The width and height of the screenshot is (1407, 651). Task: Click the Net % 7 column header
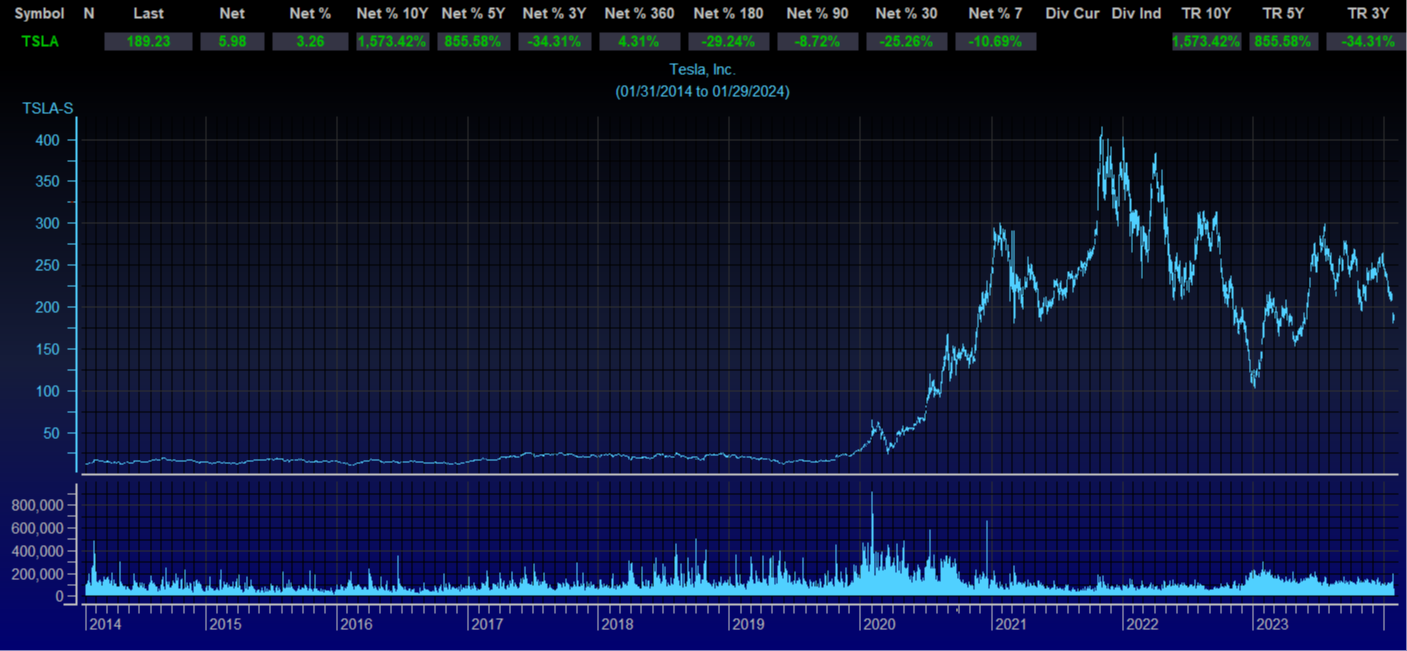[995, 14]
